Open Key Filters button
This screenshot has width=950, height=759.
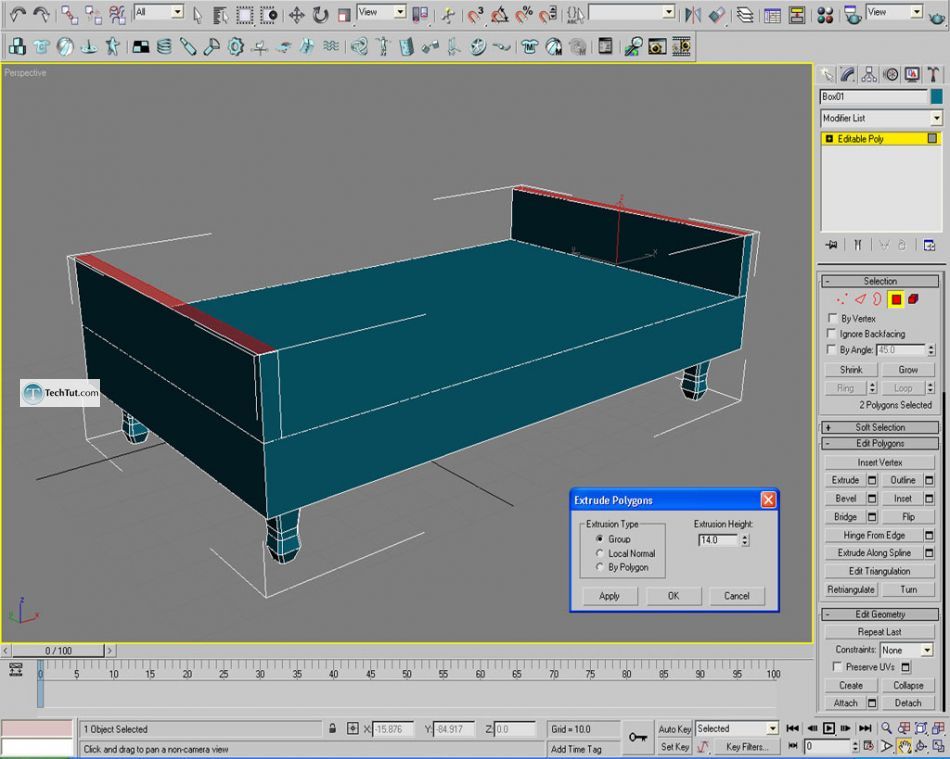746,747
